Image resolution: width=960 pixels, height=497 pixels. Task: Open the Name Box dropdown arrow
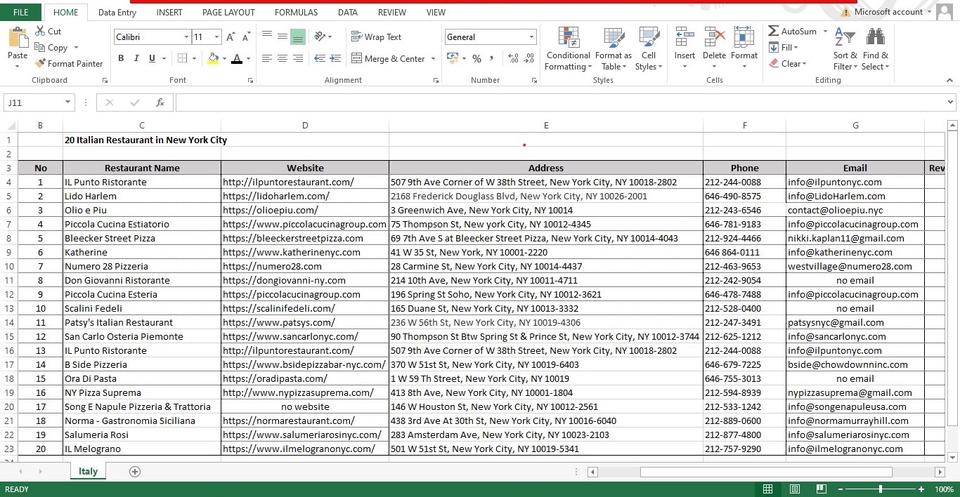click(67, 103)
